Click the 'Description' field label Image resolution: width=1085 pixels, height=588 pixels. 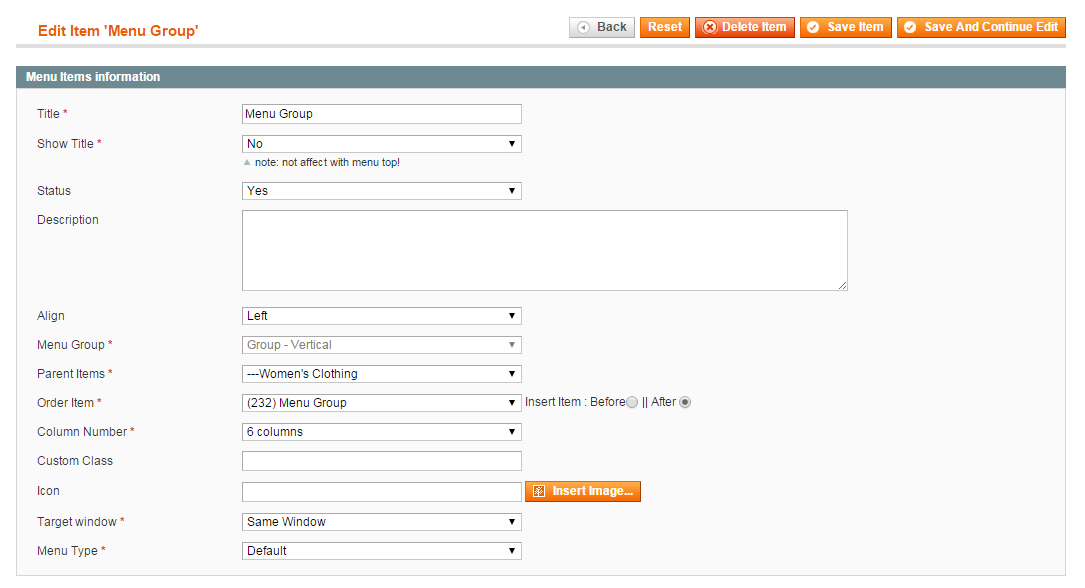tap(68, 220)
